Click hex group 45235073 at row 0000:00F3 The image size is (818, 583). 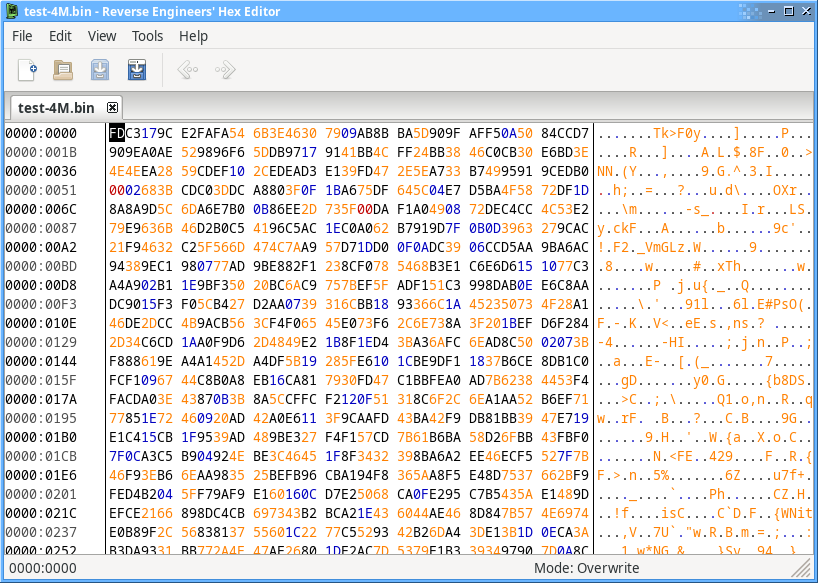coord(501,305)
